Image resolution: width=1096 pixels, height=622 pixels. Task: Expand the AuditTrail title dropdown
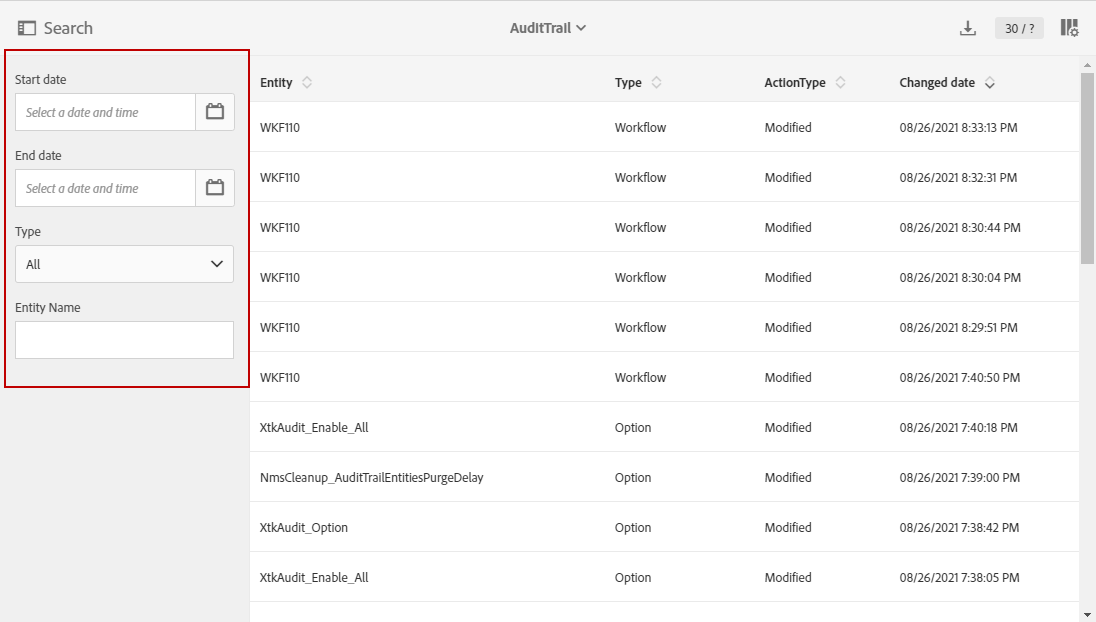tap(548, 28)
